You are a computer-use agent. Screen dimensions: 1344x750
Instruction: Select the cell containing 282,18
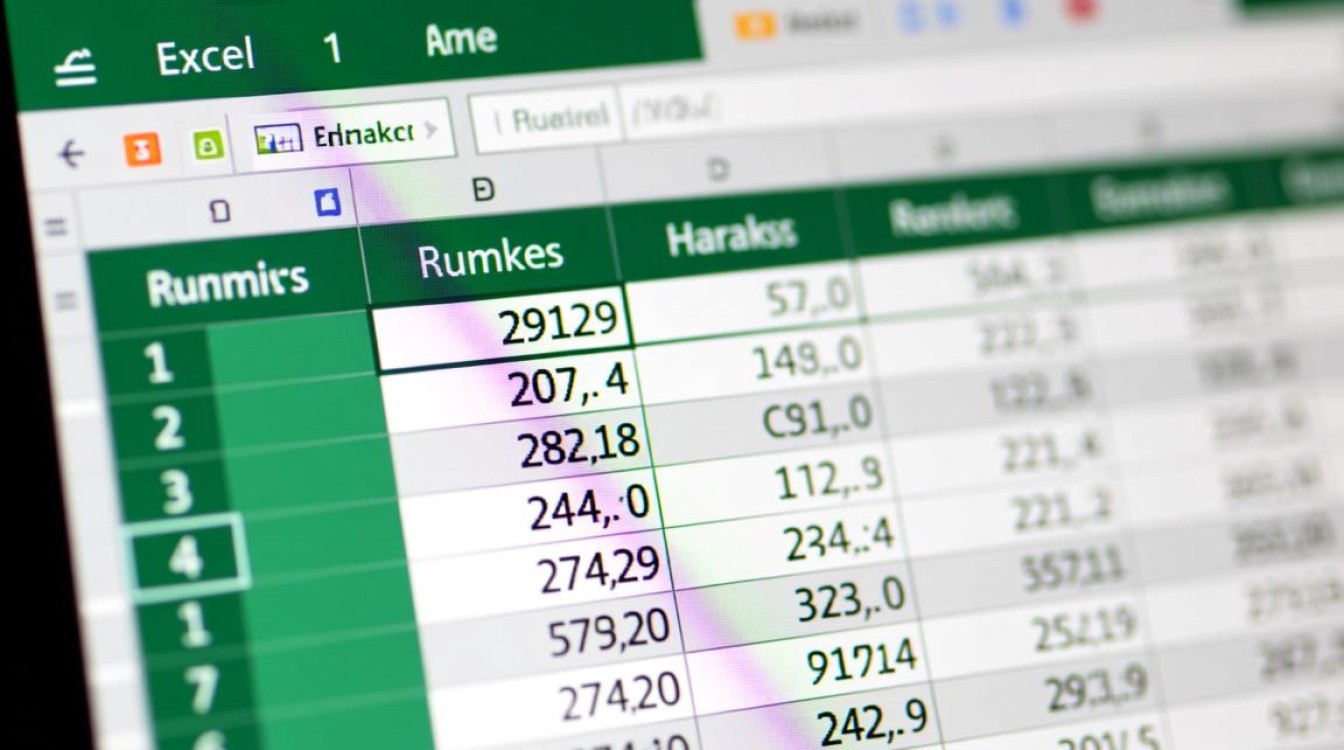pos(523,448)
